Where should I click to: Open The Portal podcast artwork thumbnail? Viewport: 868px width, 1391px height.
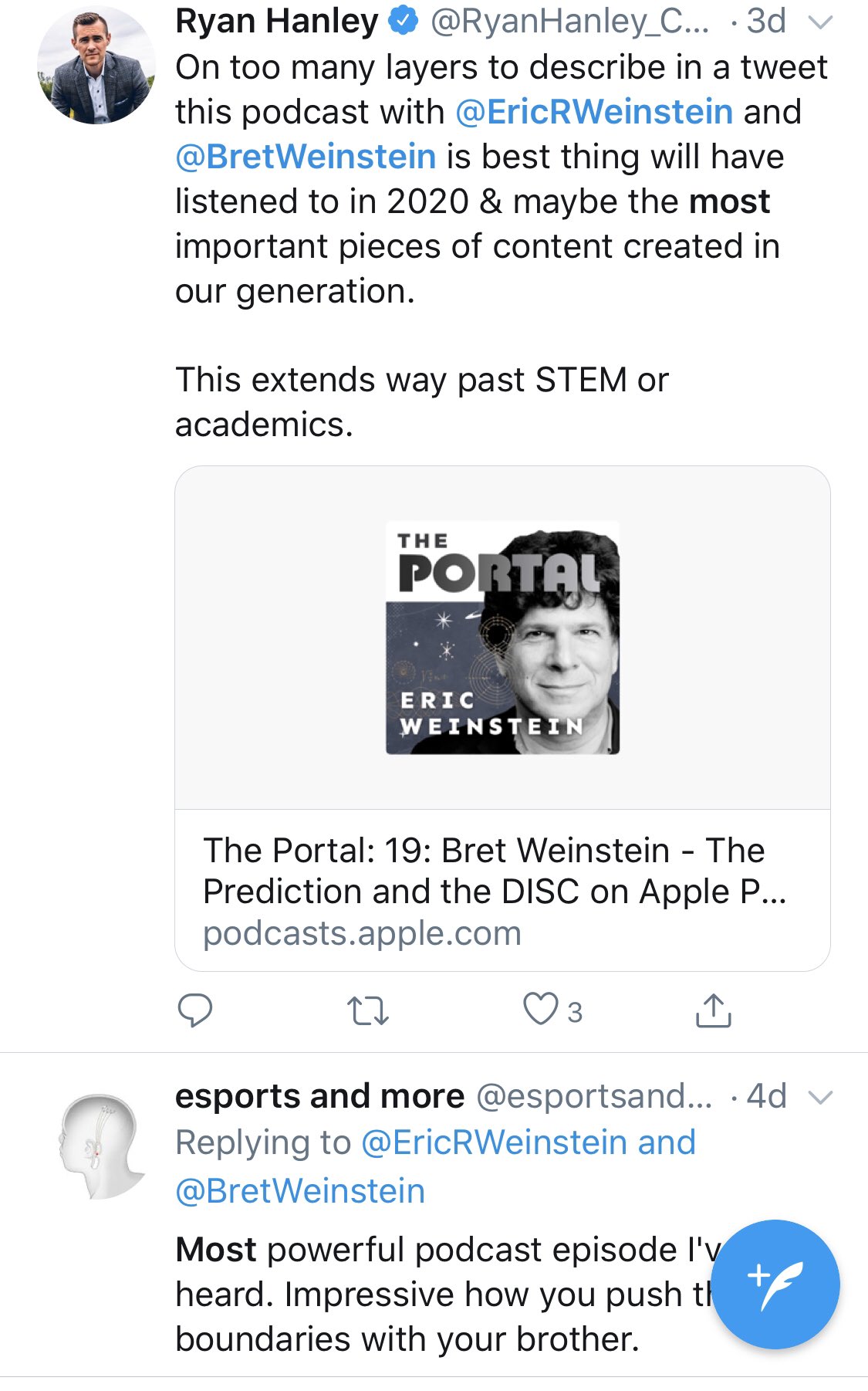coord(502,638)
